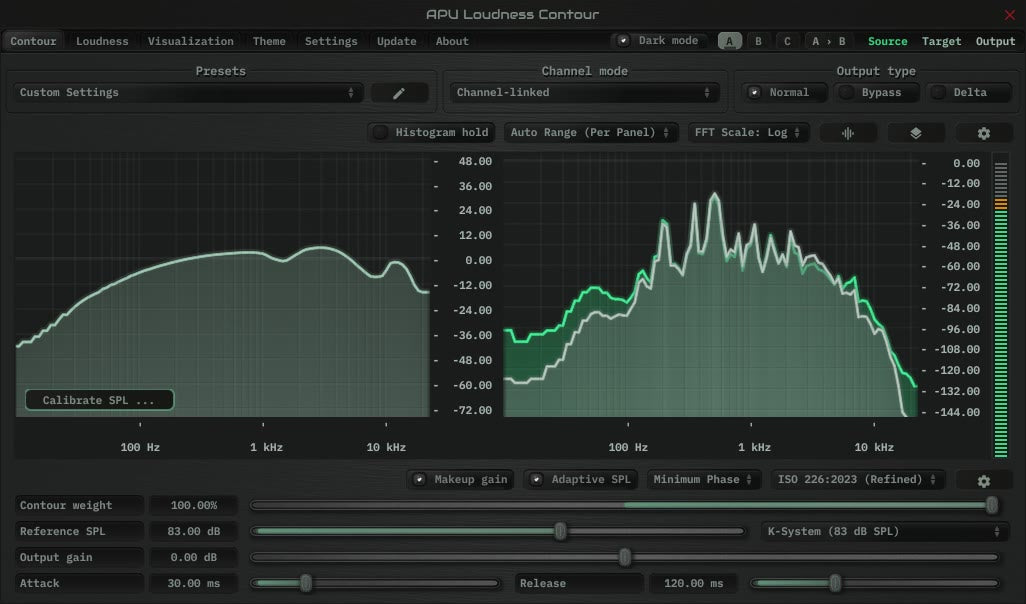Click the Channel mode heading label
The height and width of the screenshot is (604, 1026).
pyautogui.click(x=584, y=71)
